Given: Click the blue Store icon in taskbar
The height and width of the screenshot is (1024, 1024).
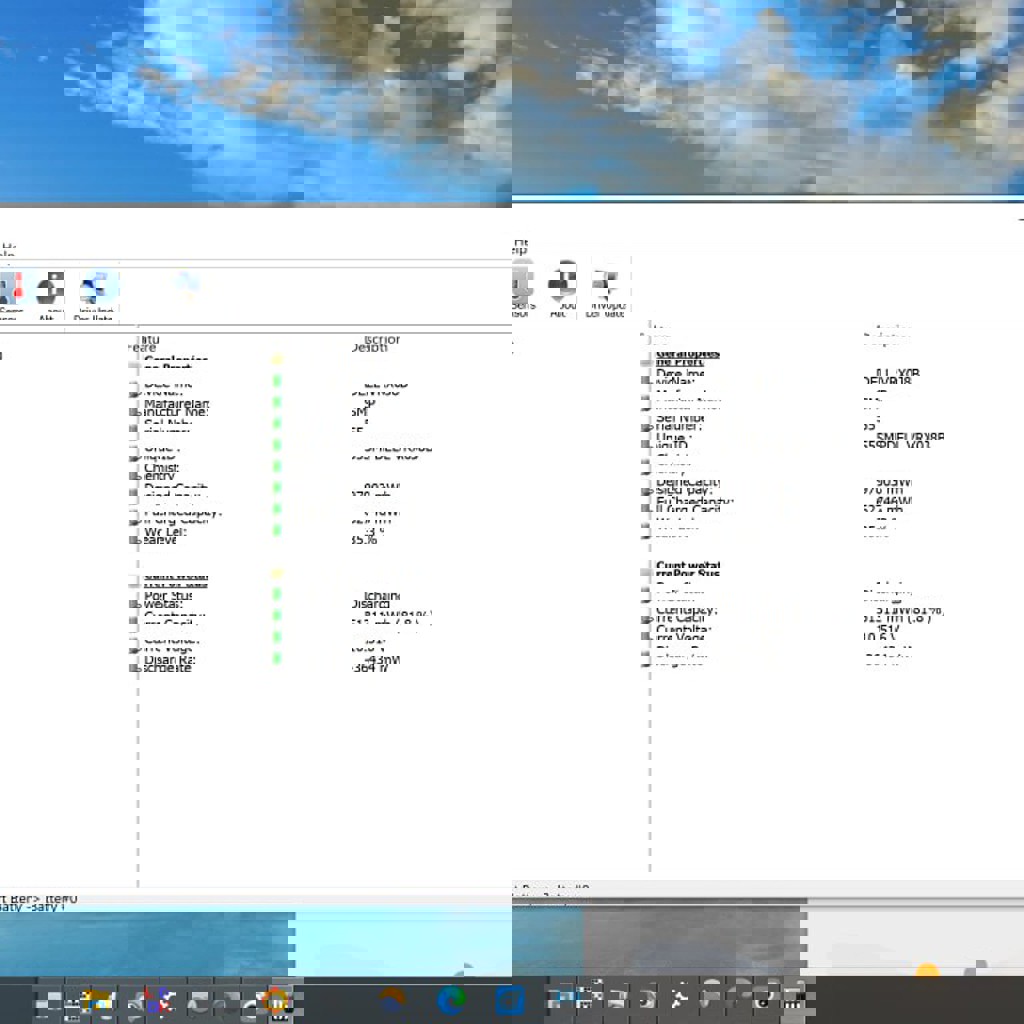Looking at the screenshot, I should pos(510,999).
